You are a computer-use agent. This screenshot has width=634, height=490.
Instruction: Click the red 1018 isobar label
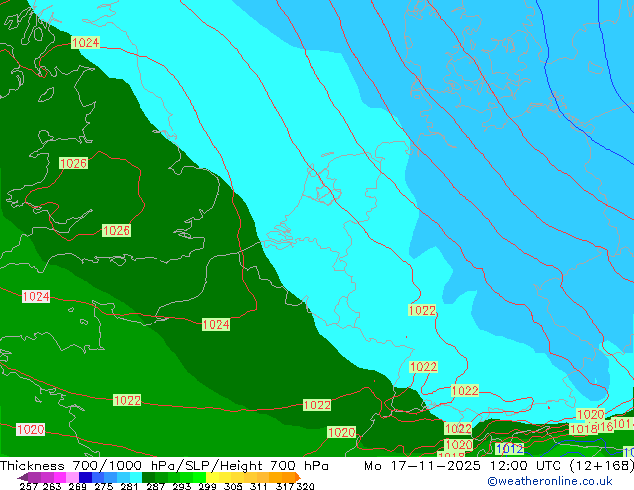click(x=583, y=429)
